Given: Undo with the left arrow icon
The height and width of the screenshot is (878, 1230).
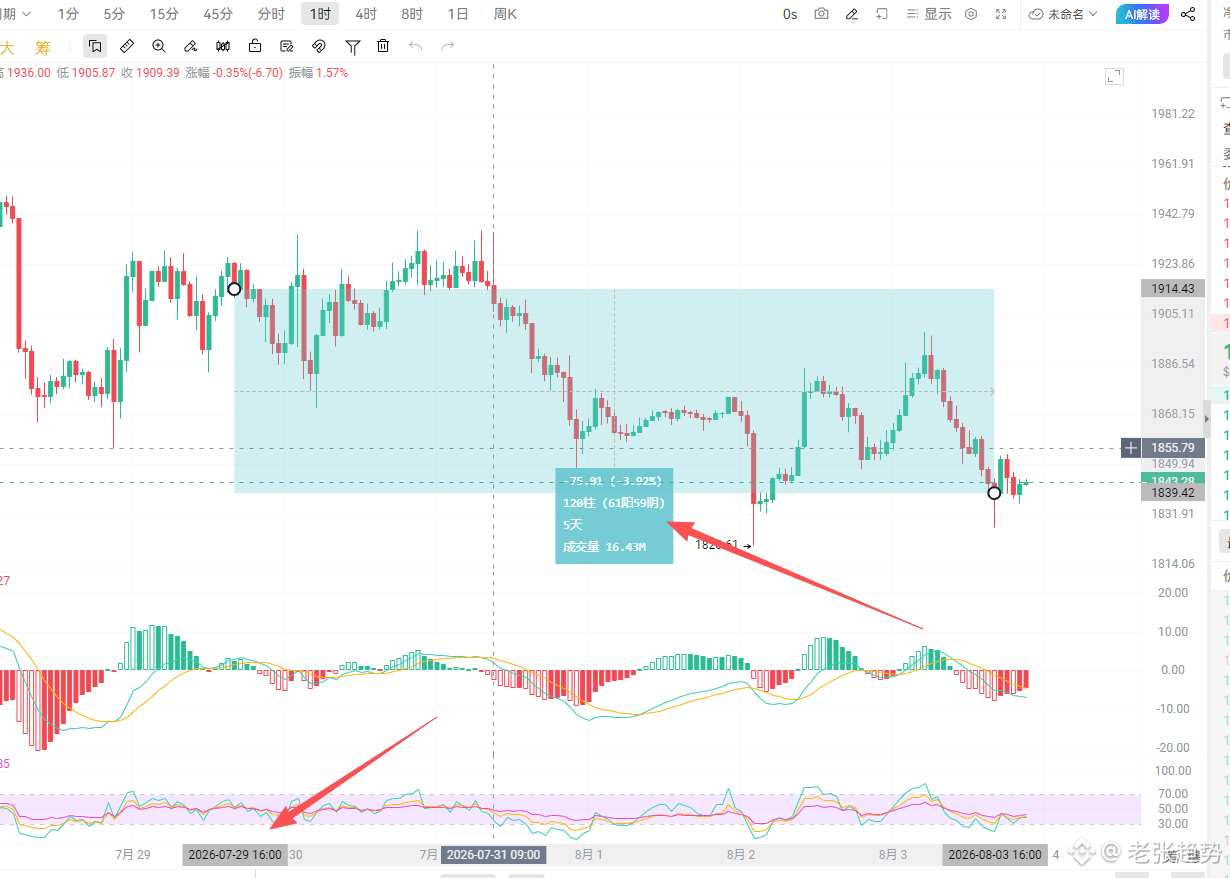Looking at the screenshot, I should (x=416, y=46).
